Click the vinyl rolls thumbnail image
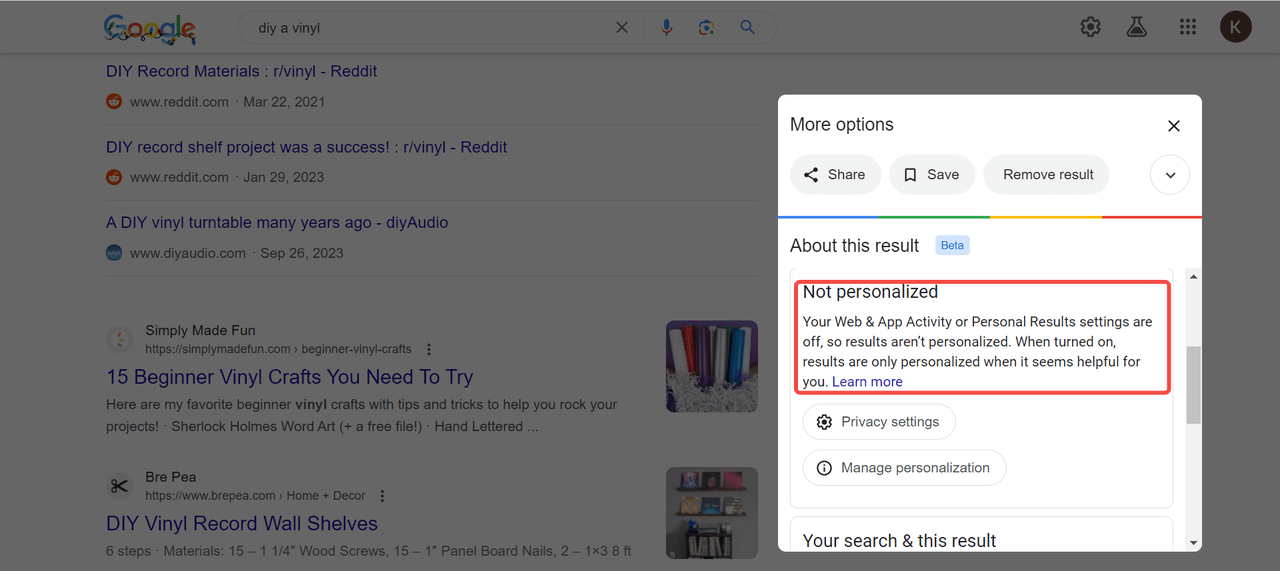The width and height of the screenshot is (1280, 571). (x=712, y=366)
